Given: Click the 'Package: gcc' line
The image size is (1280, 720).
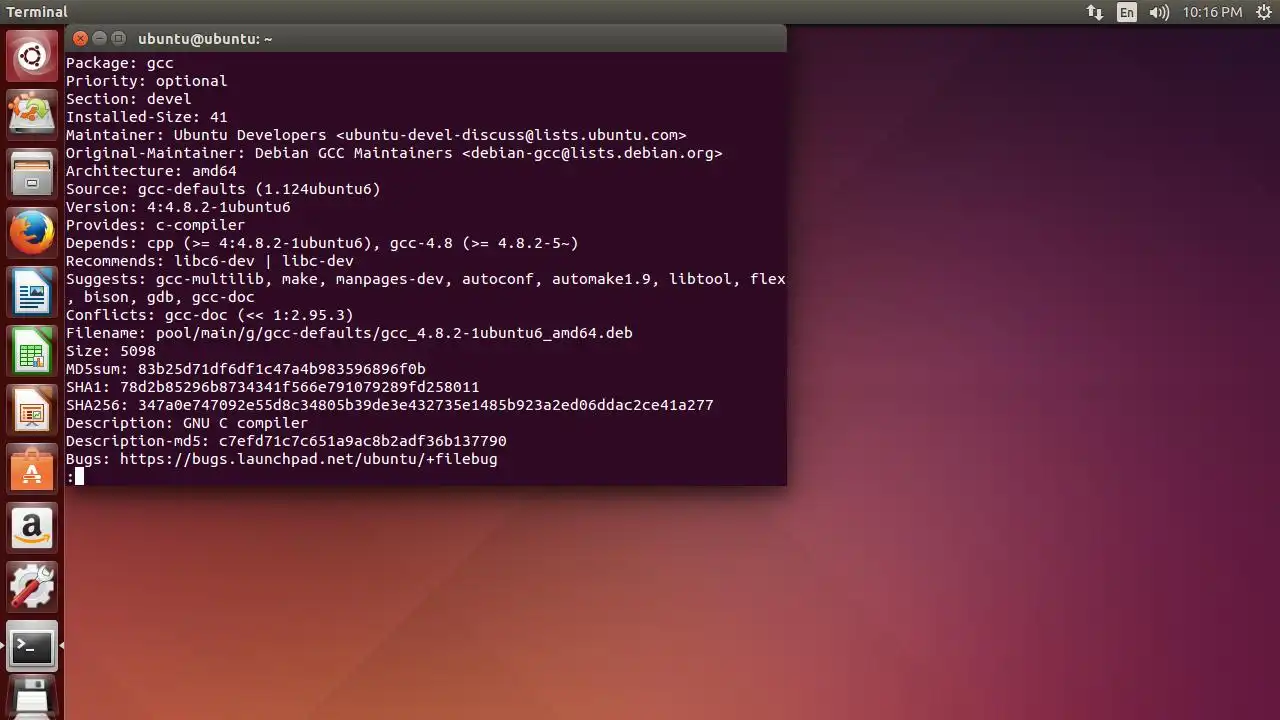Looking at the screenshot, I should tap(120, 63).
